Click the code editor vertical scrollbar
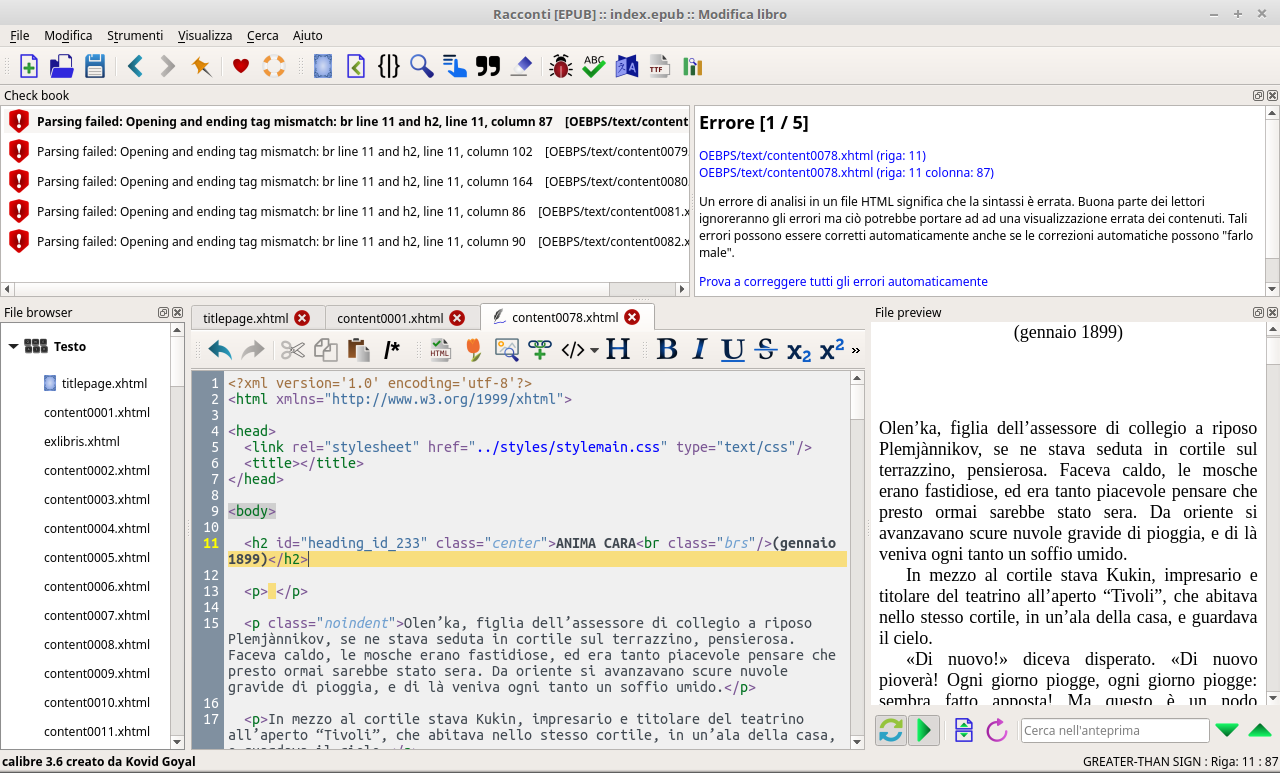Image resolution: width=1280 pixels, height=773 pixels. tap(857, 560)
